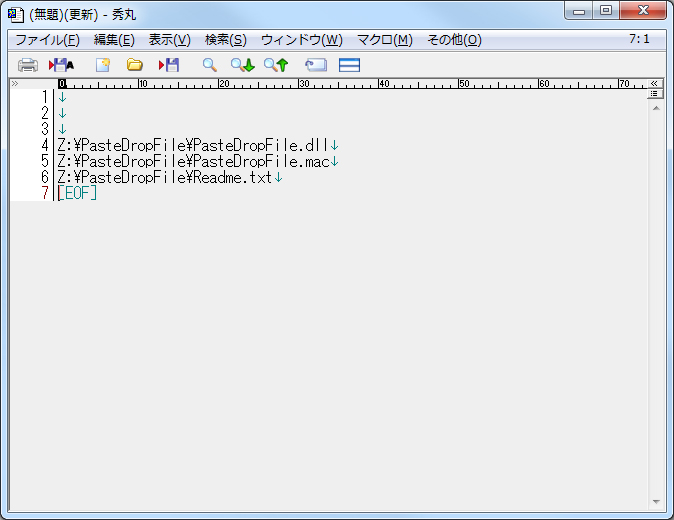Image resolution: width=674 pixels, height=520 pixels.
Task: Click line number 2 in the margin
Action: pyautogui.click(x=45, y=113)
